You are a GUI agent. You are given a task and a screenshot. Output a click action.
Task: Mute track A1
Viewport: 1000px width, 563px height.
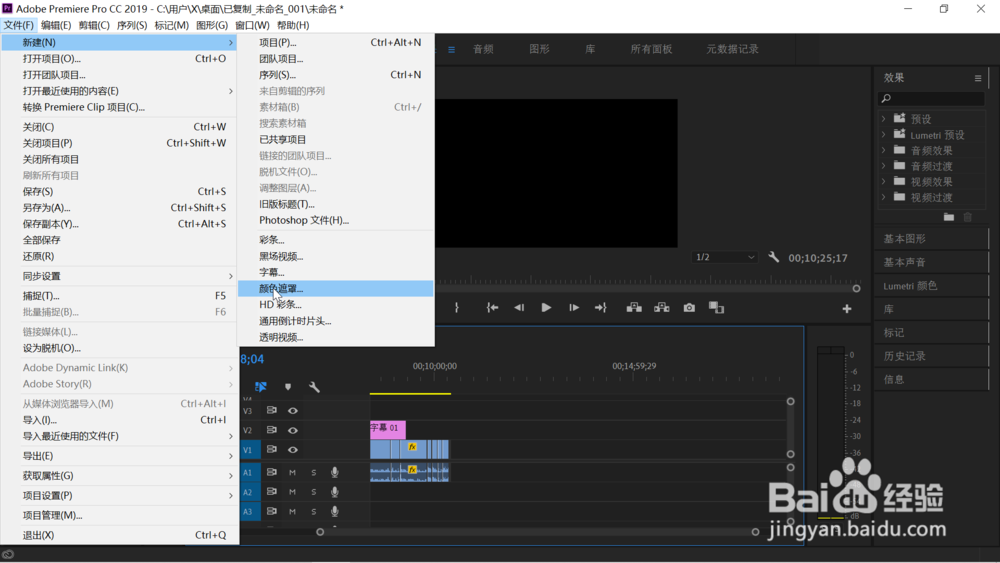292,472
